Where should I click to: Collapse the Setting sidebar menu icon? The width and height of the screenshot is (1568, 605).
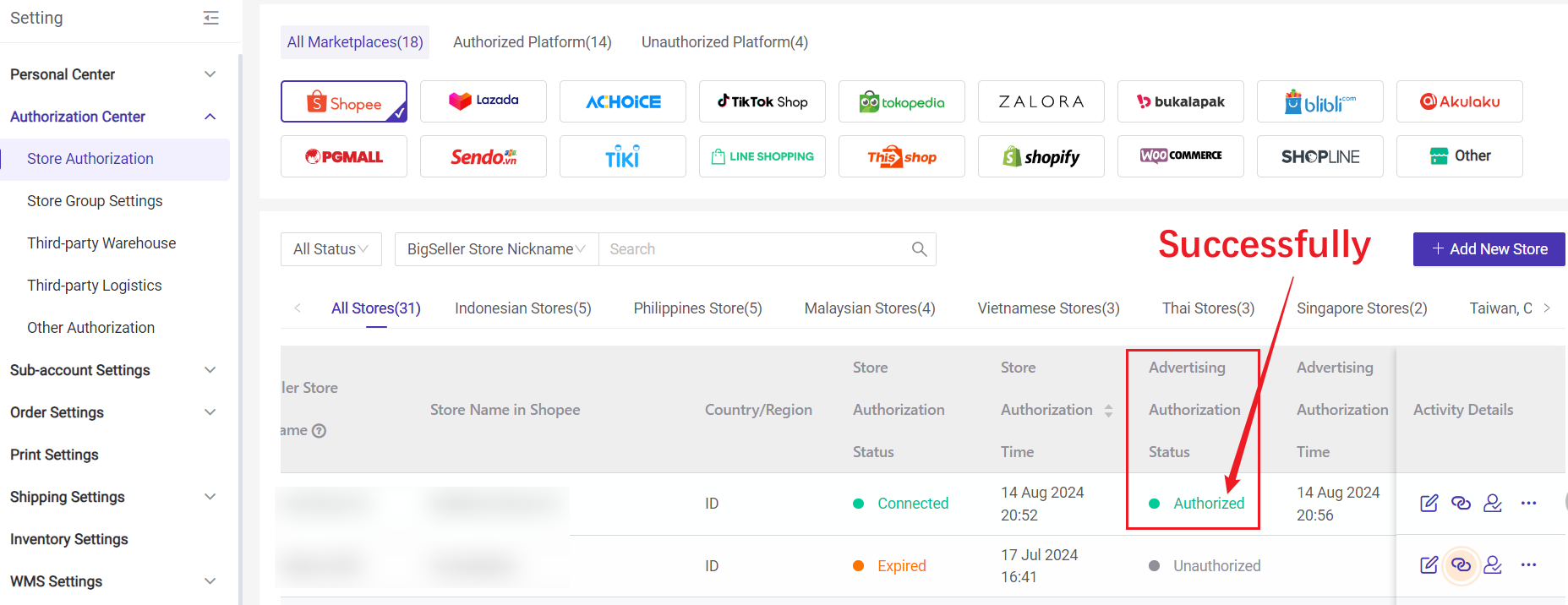(211, 18)
